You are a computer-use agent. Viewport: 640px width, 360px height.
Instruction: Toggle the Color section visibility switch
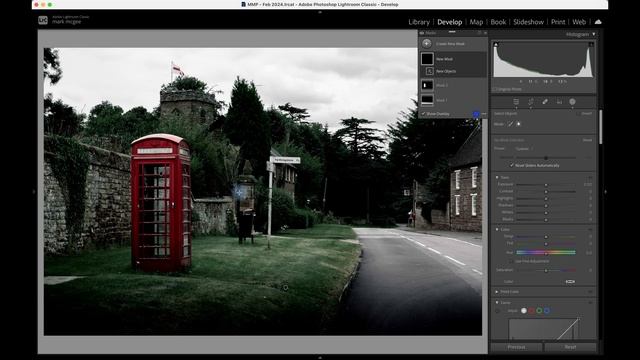click(x=590, y=229)
